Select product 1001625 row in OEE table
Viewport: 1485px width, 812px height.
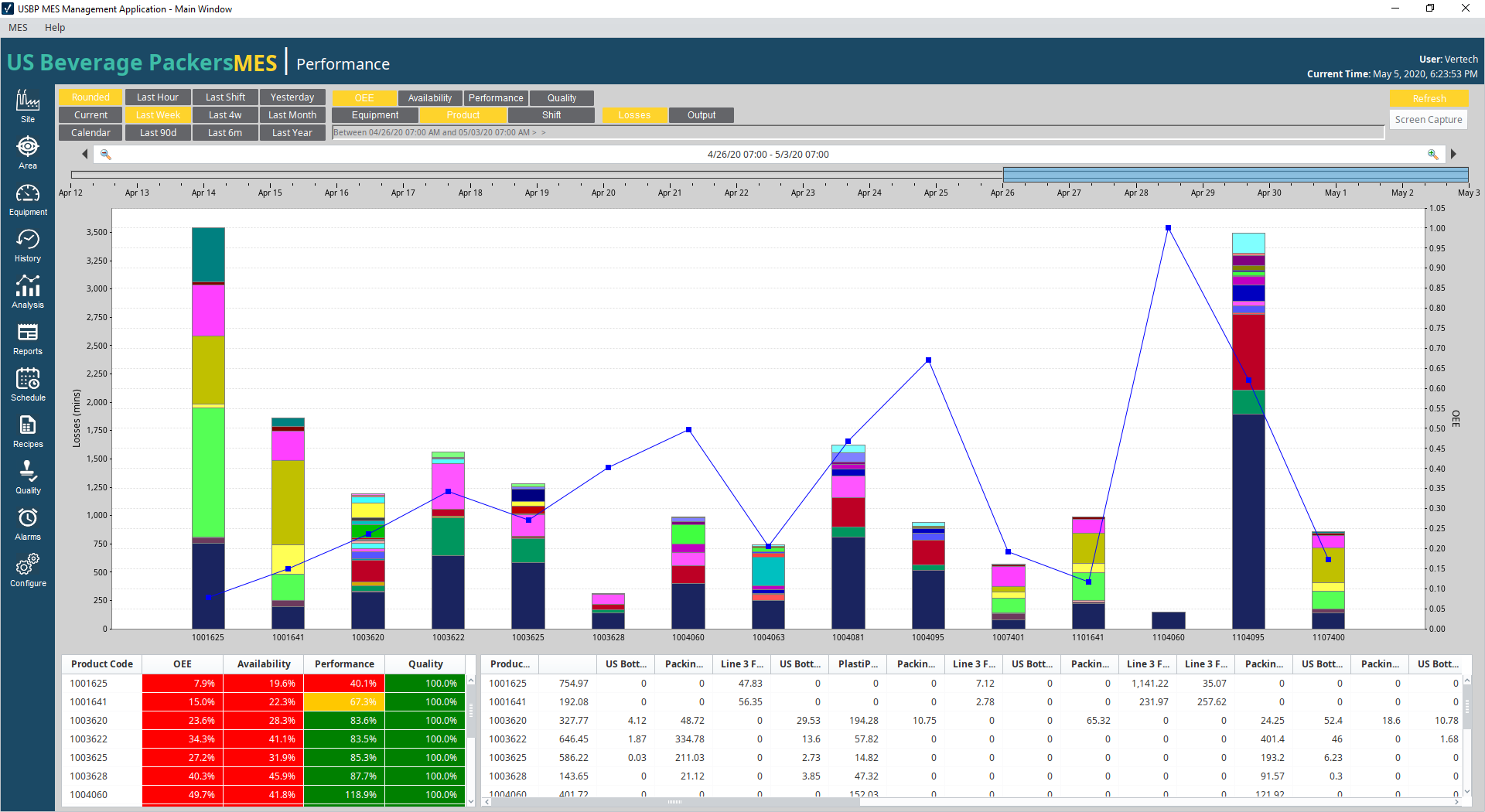tap(264, 684)
